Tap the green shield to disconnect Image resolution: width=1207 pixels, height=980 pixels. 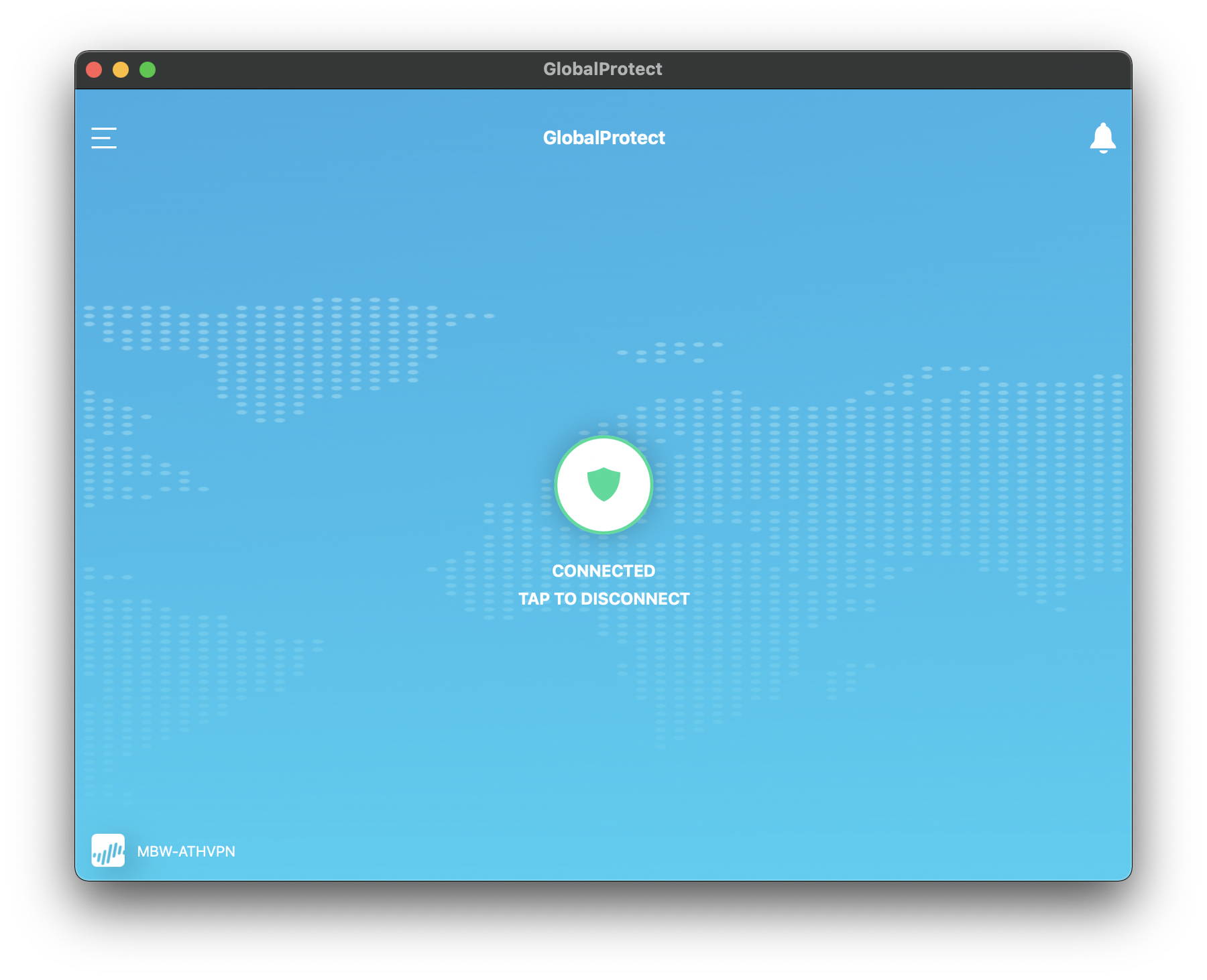click(x=603, y=485)
